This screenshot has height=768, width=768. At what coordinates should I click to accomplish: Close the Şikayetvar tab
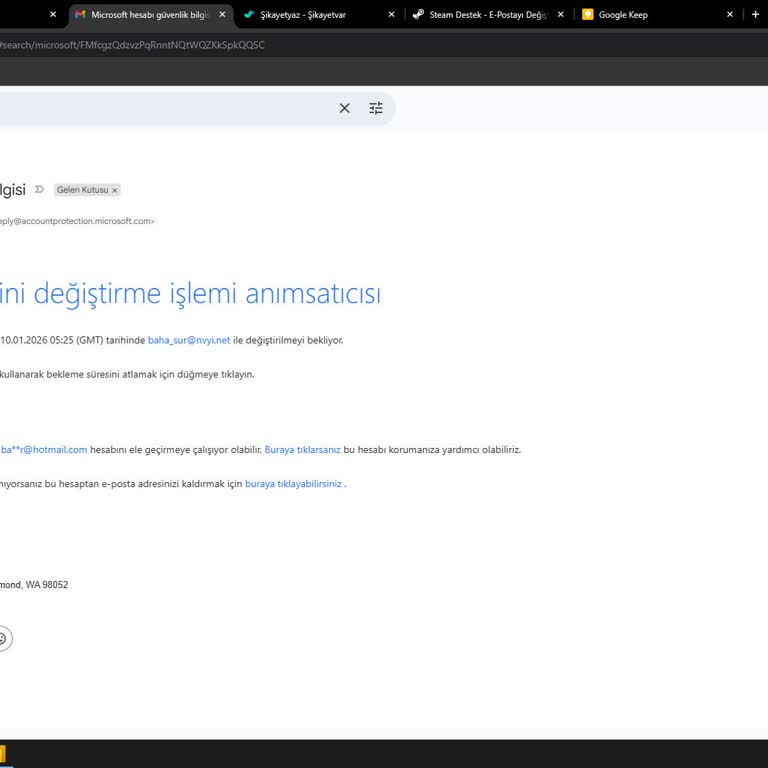[x=391, y=15]
